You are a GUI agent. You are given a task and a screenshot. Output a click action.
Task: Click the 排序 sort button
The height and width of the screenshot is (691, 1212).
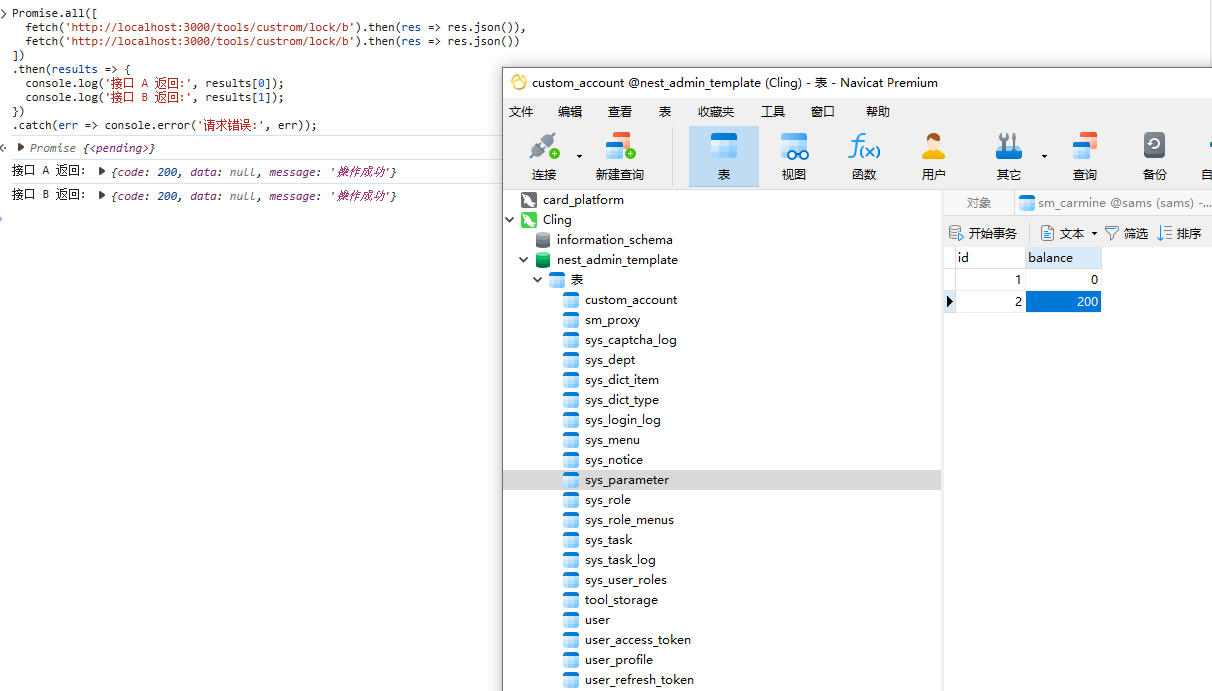[x=1179, y=233]
